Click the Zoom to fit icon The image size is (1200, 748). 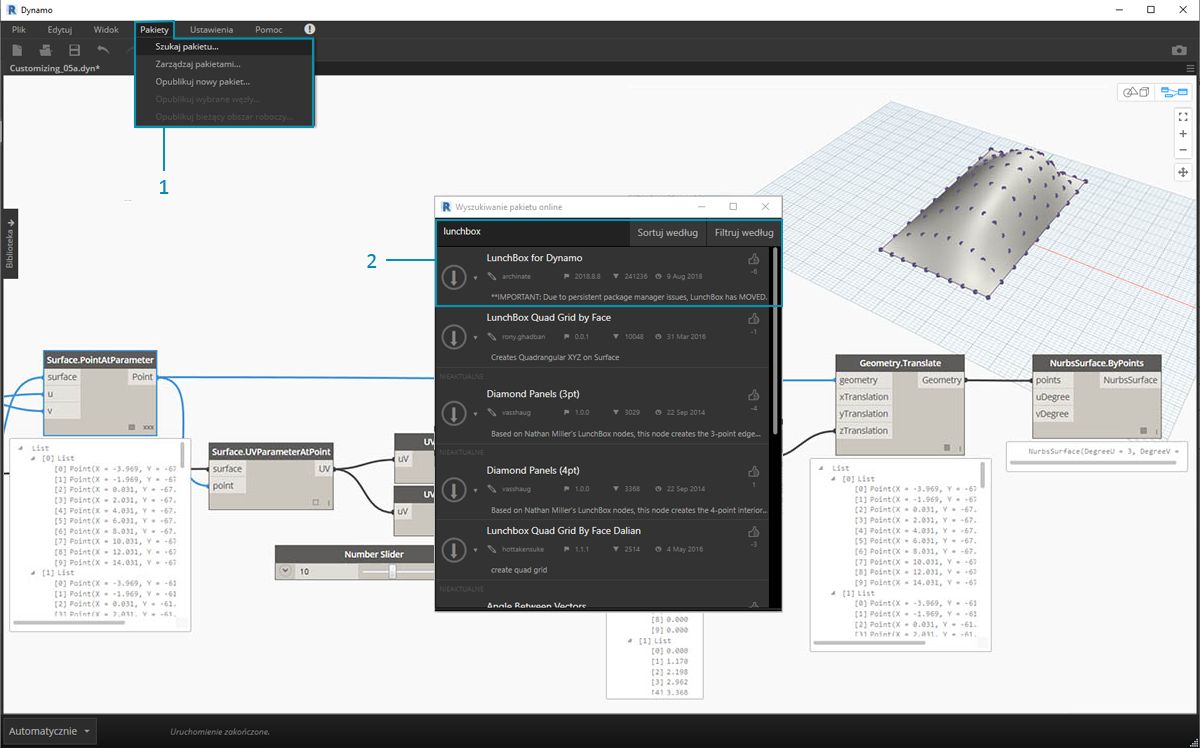[1183, 116]
